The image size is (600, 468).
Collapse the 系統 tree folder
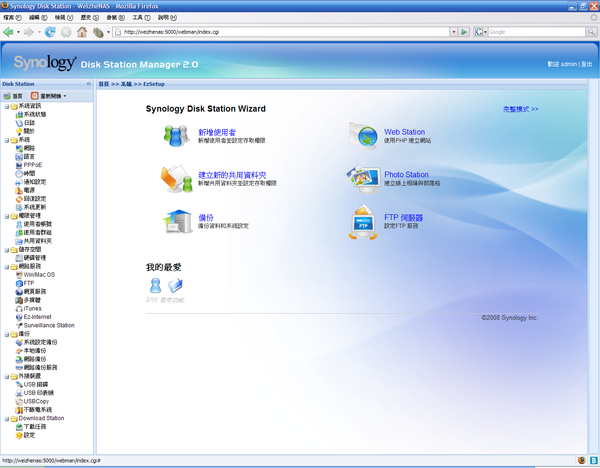coord(7,140)
